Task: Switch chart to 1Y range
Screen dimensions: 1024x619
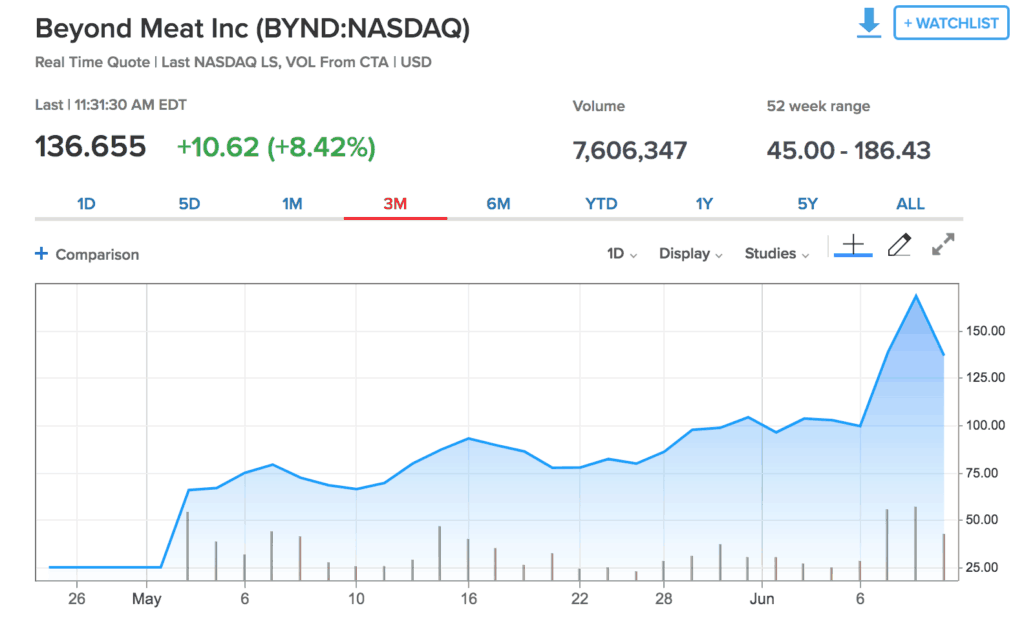Action: click(704, 204)
